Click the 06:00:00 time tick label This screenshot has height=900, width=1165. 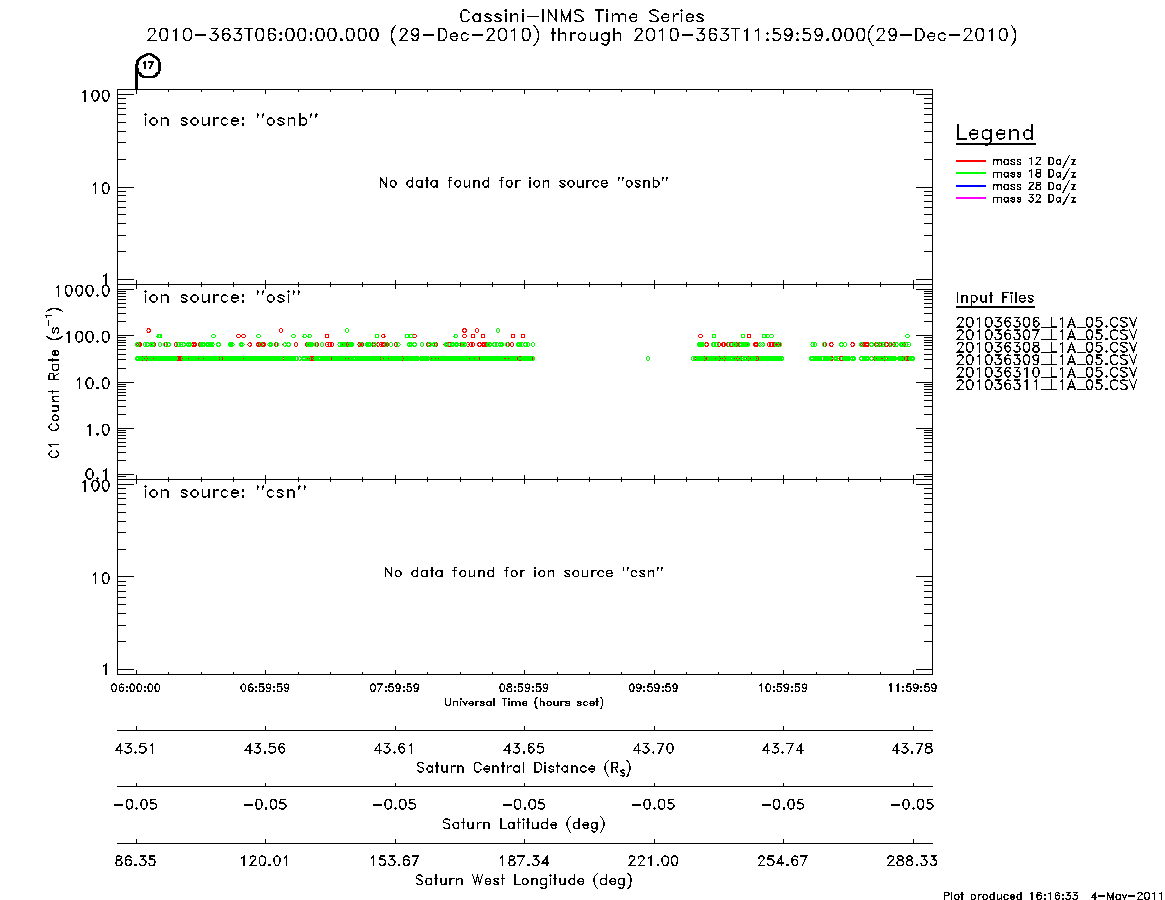(135, 688)
